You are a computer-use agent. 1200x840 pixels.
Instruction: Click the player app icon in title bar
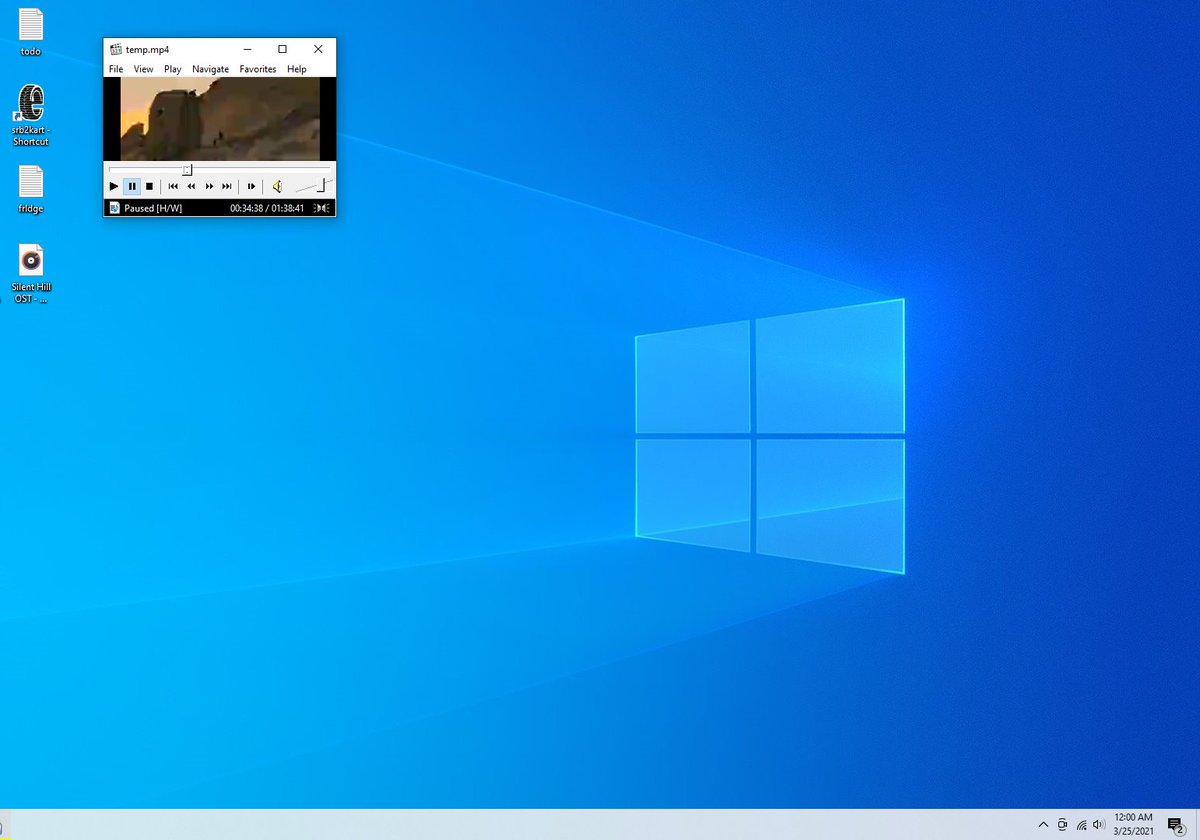coord(115,49)
